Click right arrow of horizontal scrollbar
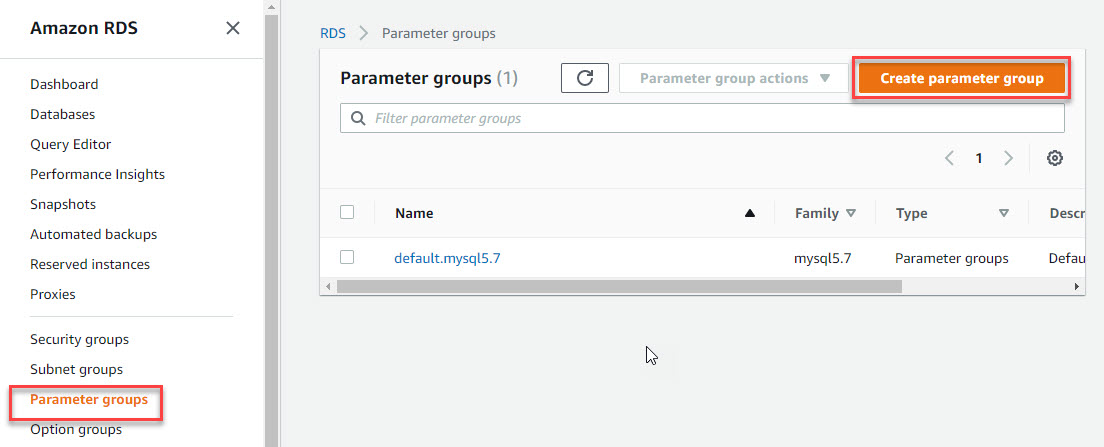The height and width of the screenshot is (447, 1104). [x=1077, y=287]
